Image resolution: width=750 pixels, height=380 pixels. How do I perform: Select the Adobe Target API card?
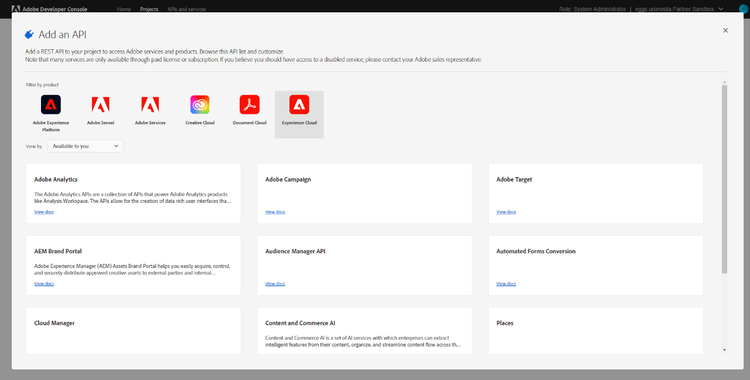click(596, 193)
